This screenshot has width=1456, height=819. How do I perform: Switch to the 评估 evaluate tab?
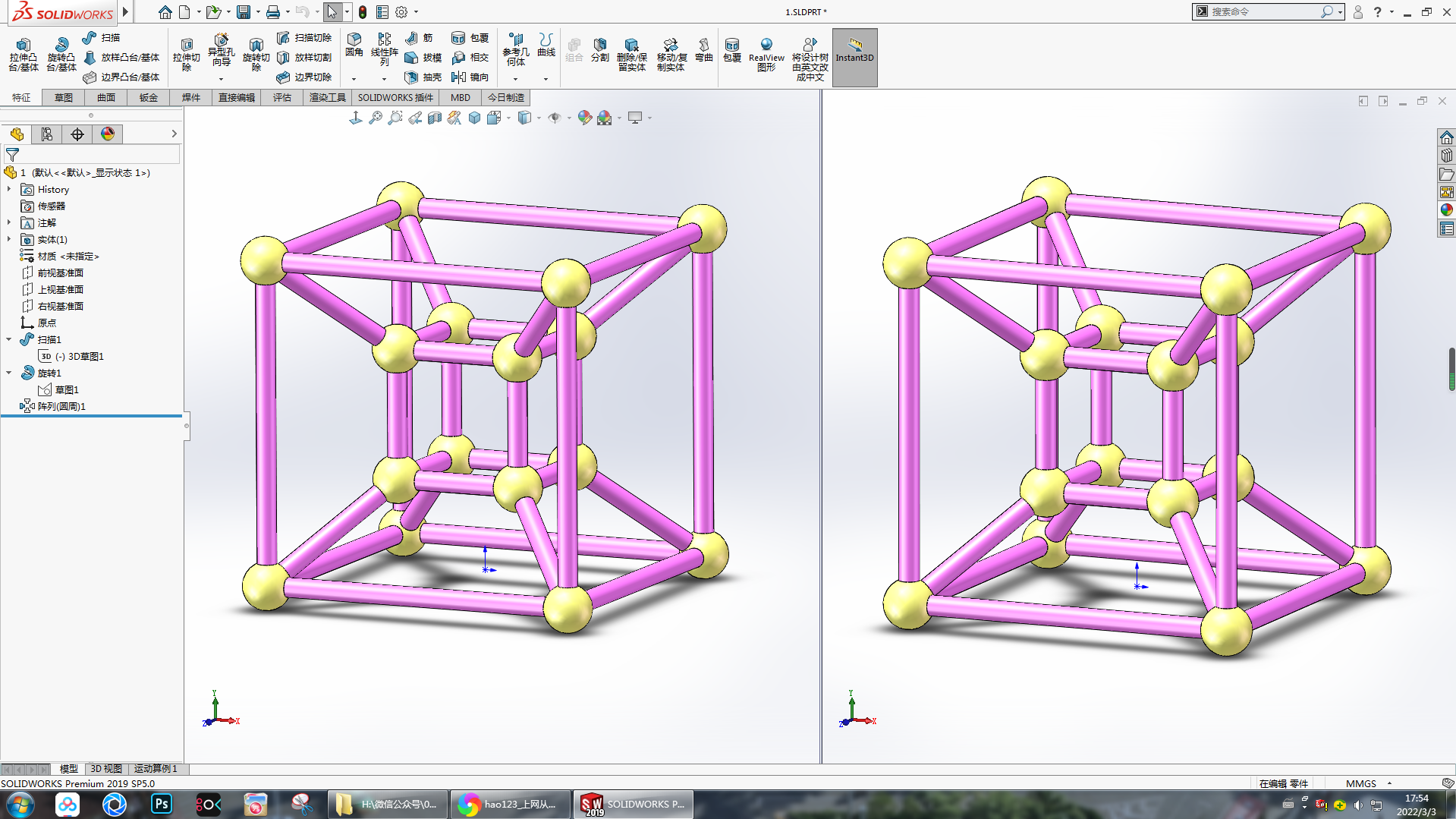tap(282, 97)
